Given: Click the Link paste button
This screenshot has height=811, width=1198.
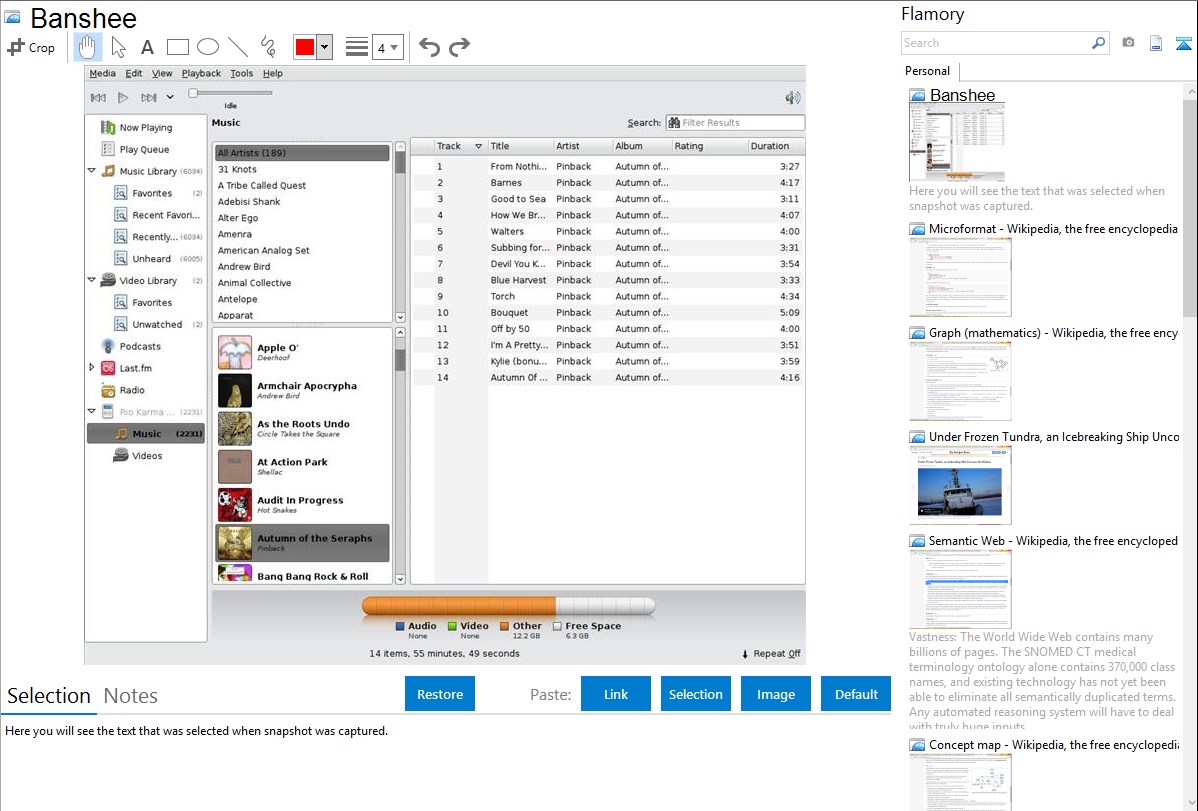Looking at the screenshot, I should coord(616,694).
